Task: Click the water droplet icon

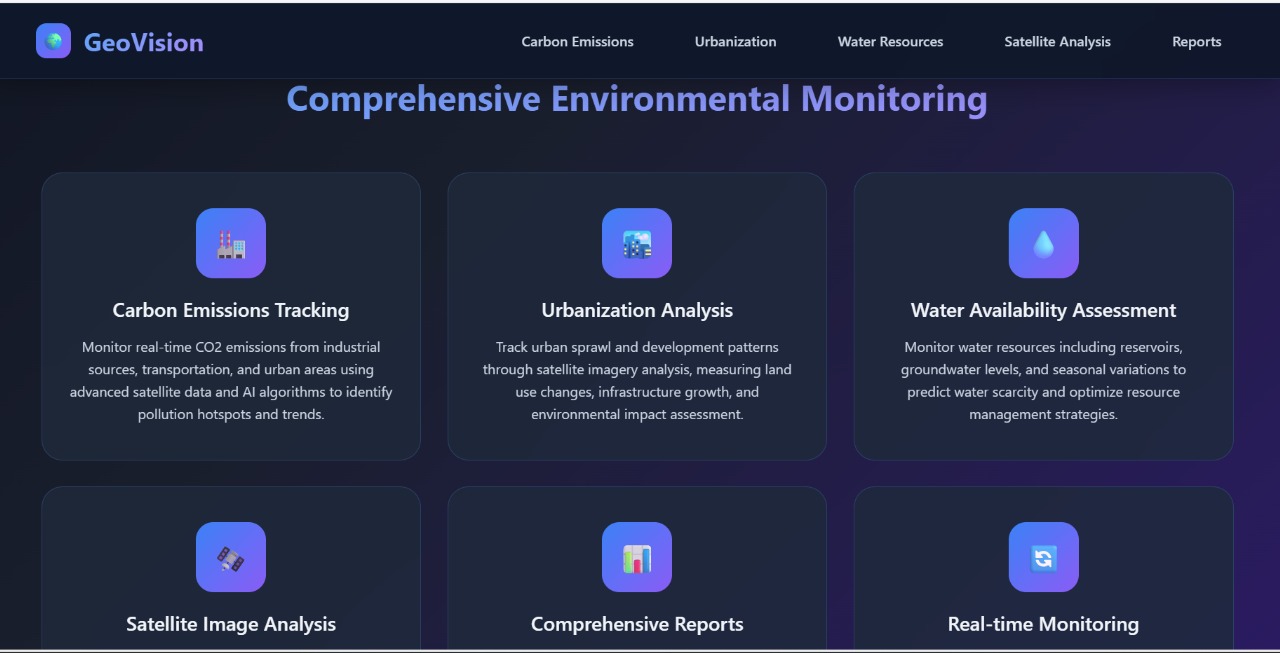Action: click(x=1043, y=243)
